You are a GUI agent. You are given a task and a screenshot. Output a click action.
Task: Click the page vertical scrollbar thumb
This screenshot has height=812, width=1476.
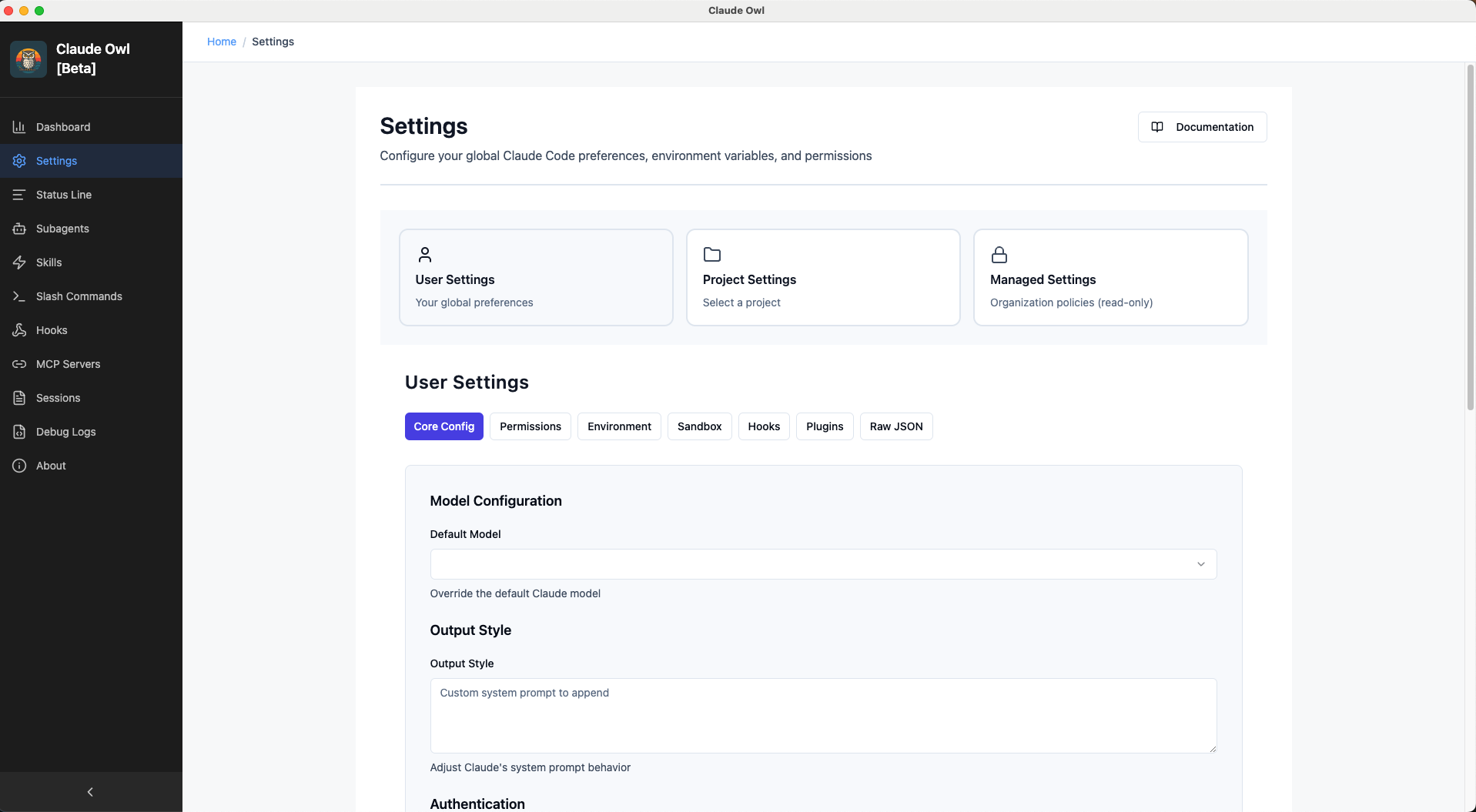coord(1471,237)
